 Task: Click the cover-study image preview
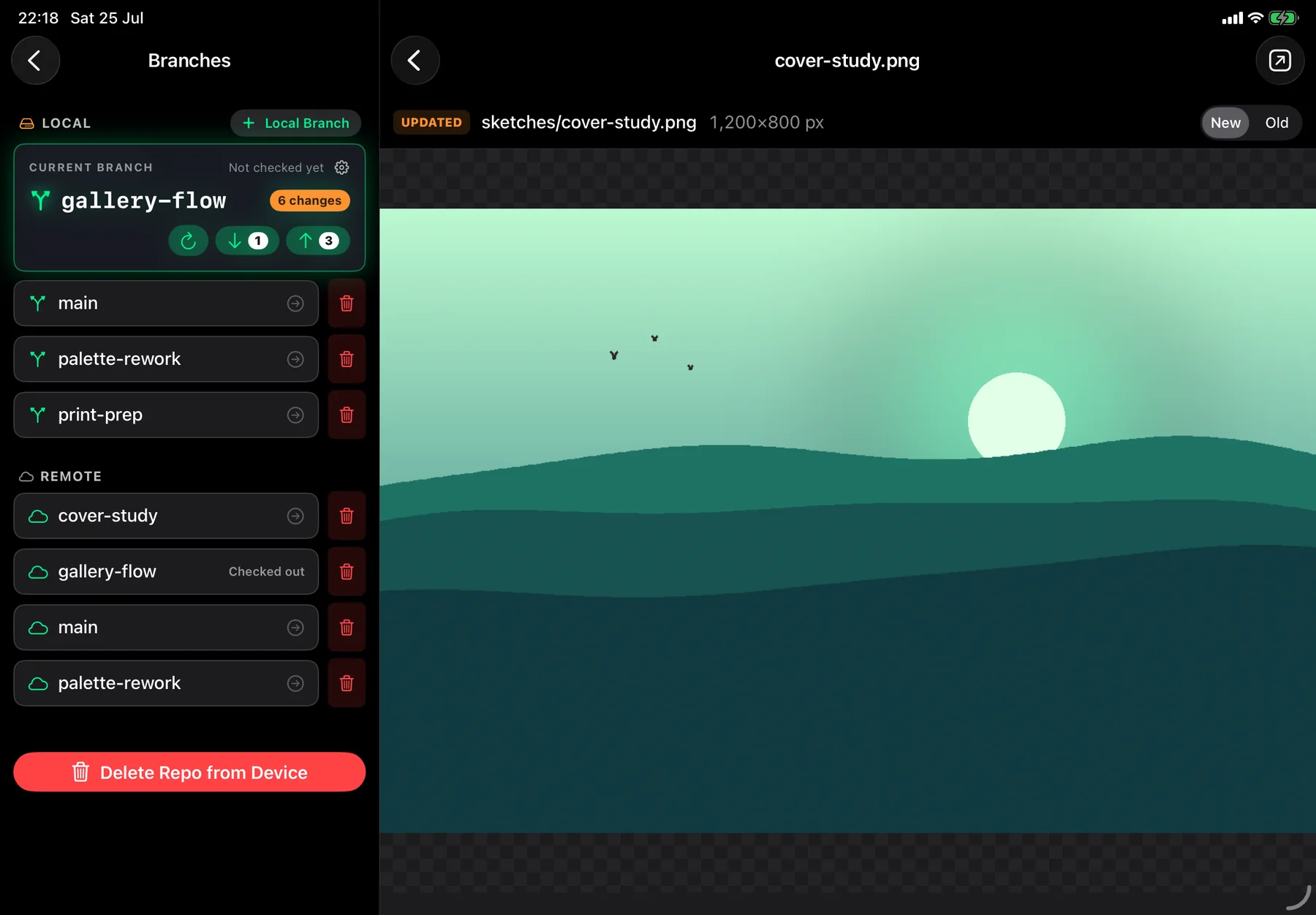click(847, 520)
